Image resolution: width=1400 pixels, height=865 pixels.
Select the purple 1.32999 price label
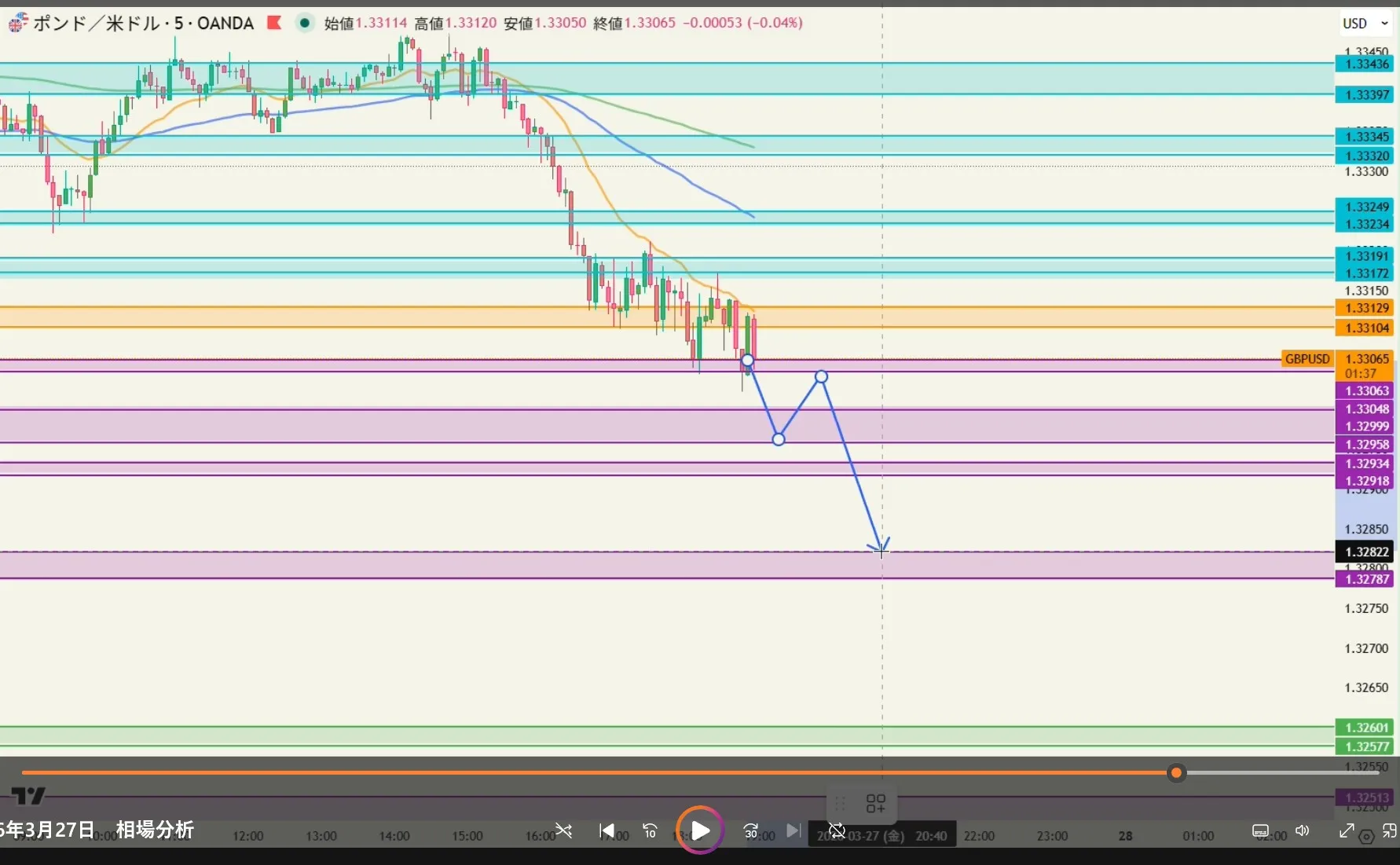pyautogui.click(x=1365, y=427)
